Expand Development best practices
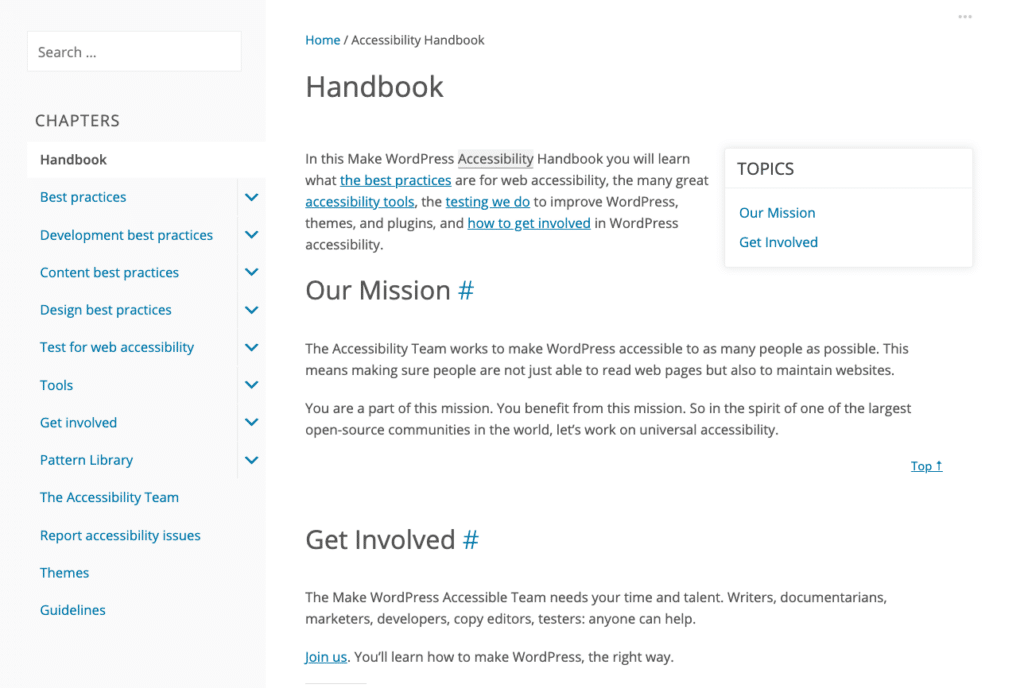The width and height of the screenshot is (1024, 688). 251,234
